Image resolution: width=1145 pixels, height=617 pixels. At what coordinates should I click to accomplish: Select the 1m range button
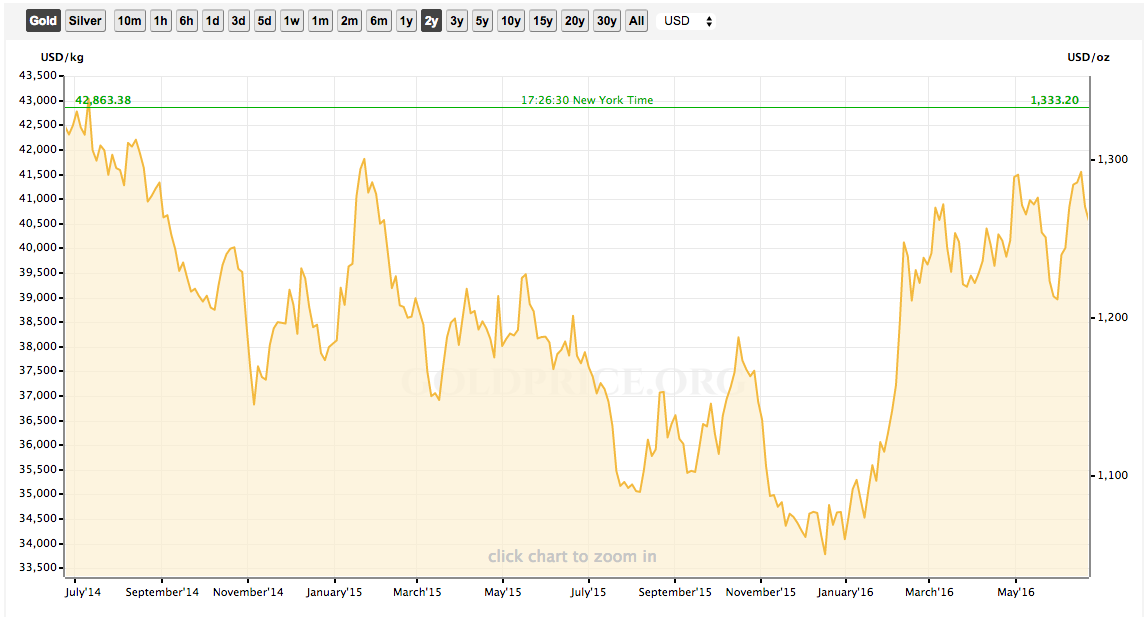(x=320, y=20)
